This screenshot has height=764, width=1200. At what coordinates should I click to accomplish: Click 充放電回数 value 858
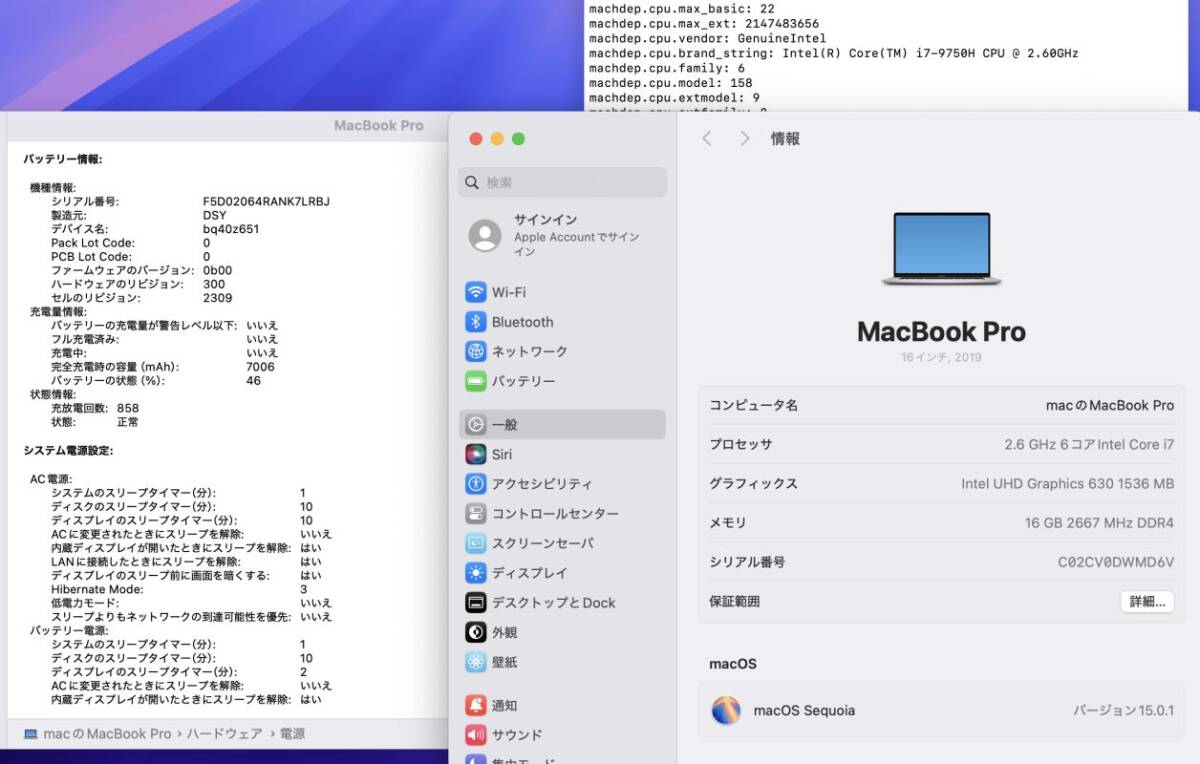[x=128, y=408]
